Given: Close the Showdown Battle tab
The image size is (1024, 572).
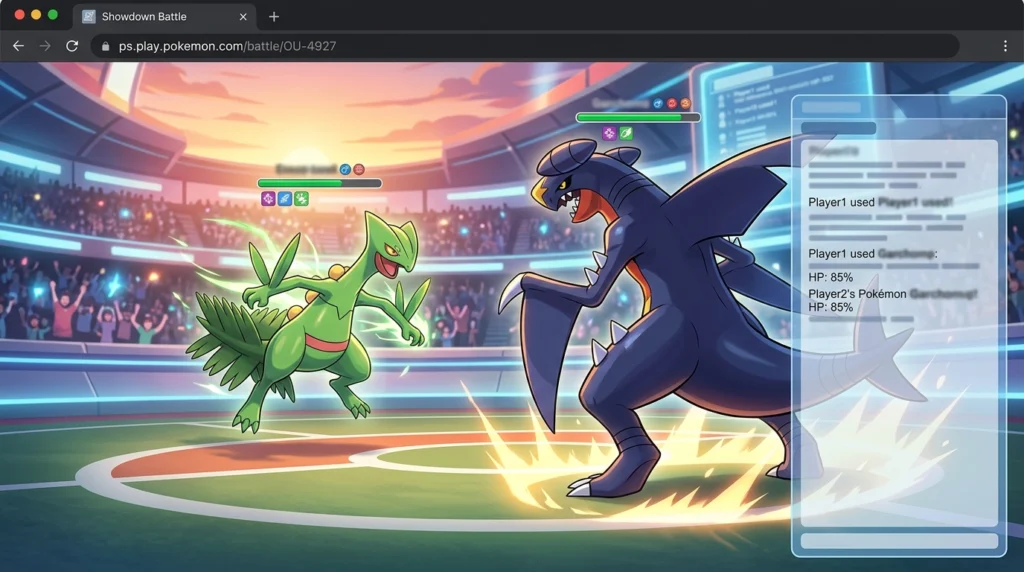Looking at the screenshot, I should [x=243, y=17].
